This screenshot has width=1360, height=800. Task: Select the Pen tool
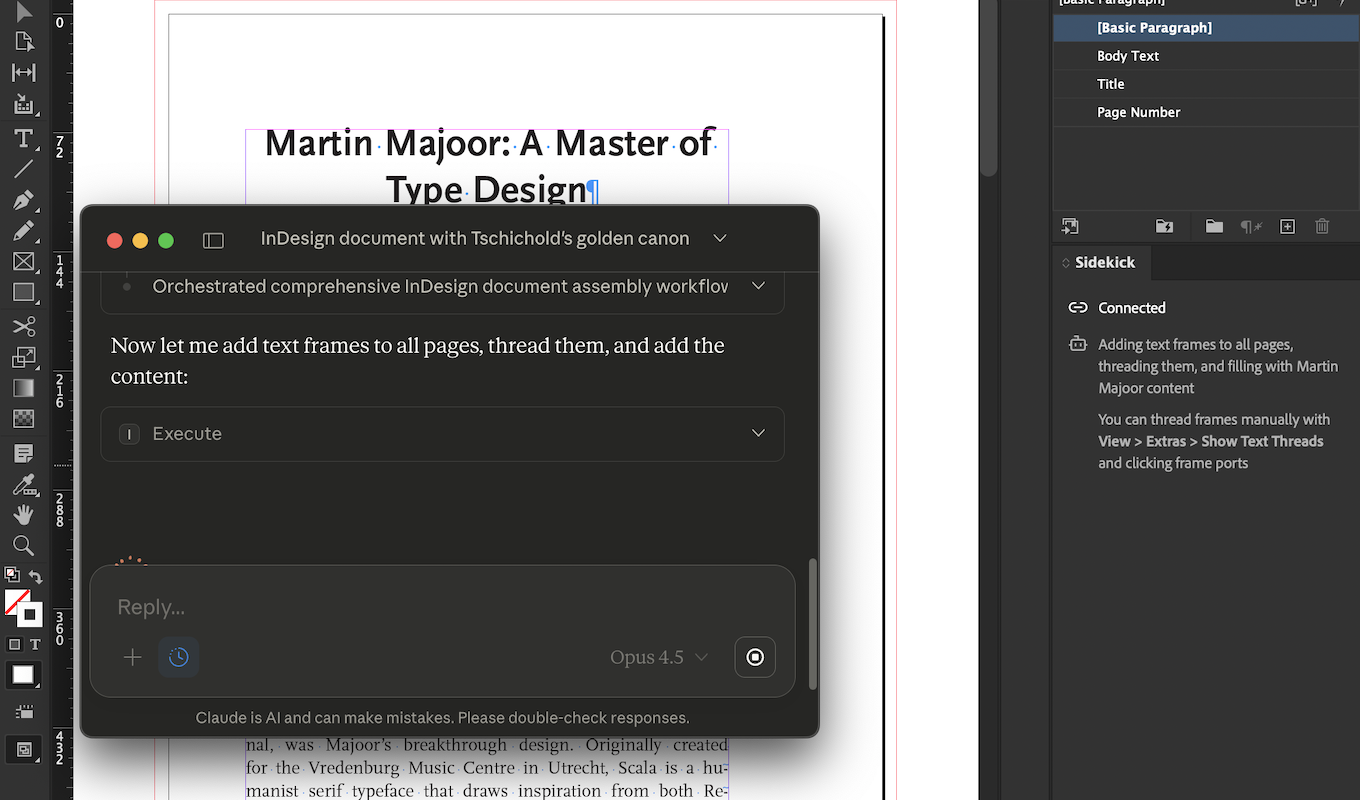[24, 199]
